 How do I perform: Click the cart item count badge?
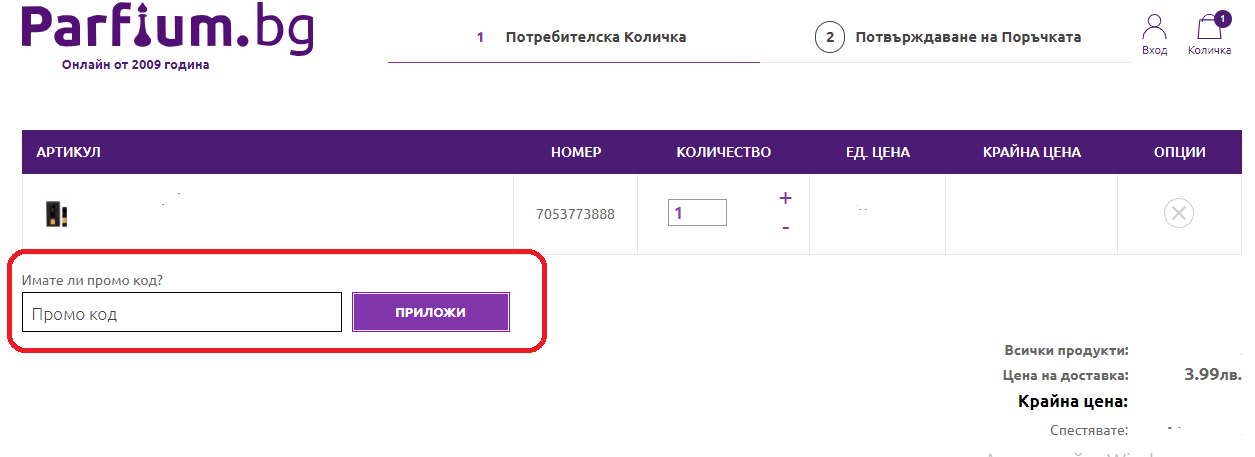(1222, 17)
